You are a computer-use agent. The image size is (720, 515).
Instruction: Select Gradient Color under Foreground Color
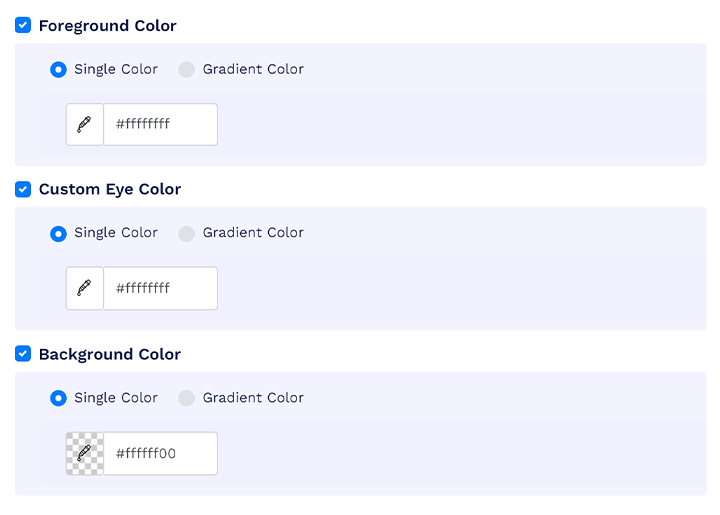tap(186, 70)
